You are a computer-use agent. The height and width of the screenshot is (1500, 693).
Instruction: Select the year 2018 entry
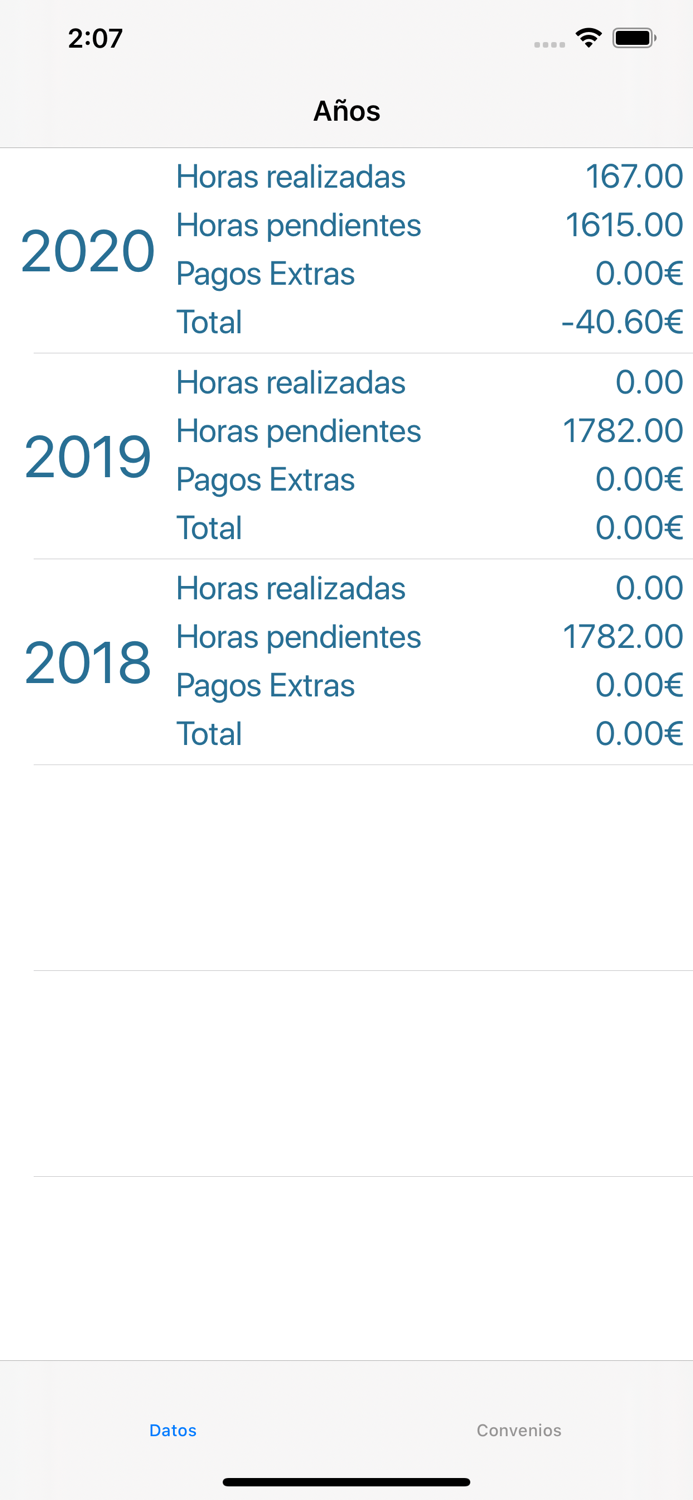point(87,662)
